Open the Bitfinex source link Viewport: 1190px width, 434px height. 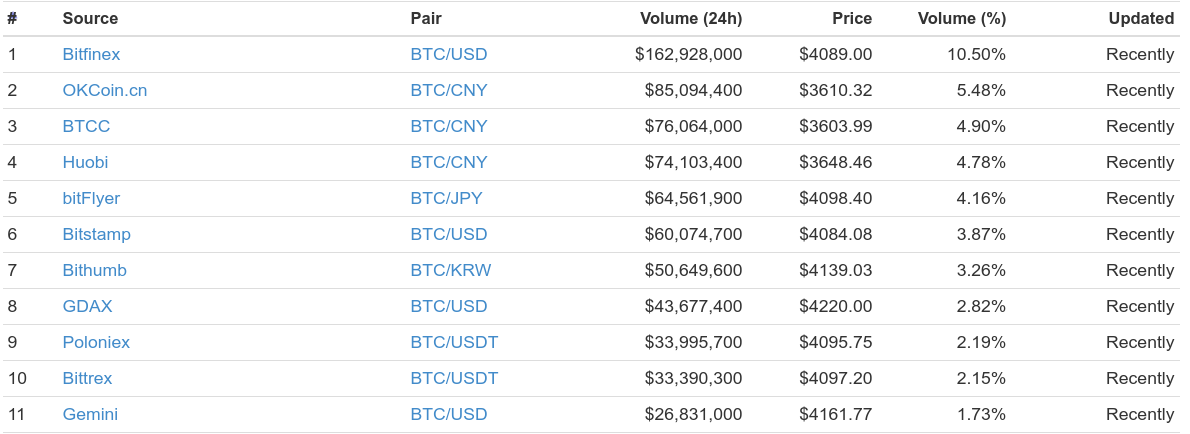point(91,55)
